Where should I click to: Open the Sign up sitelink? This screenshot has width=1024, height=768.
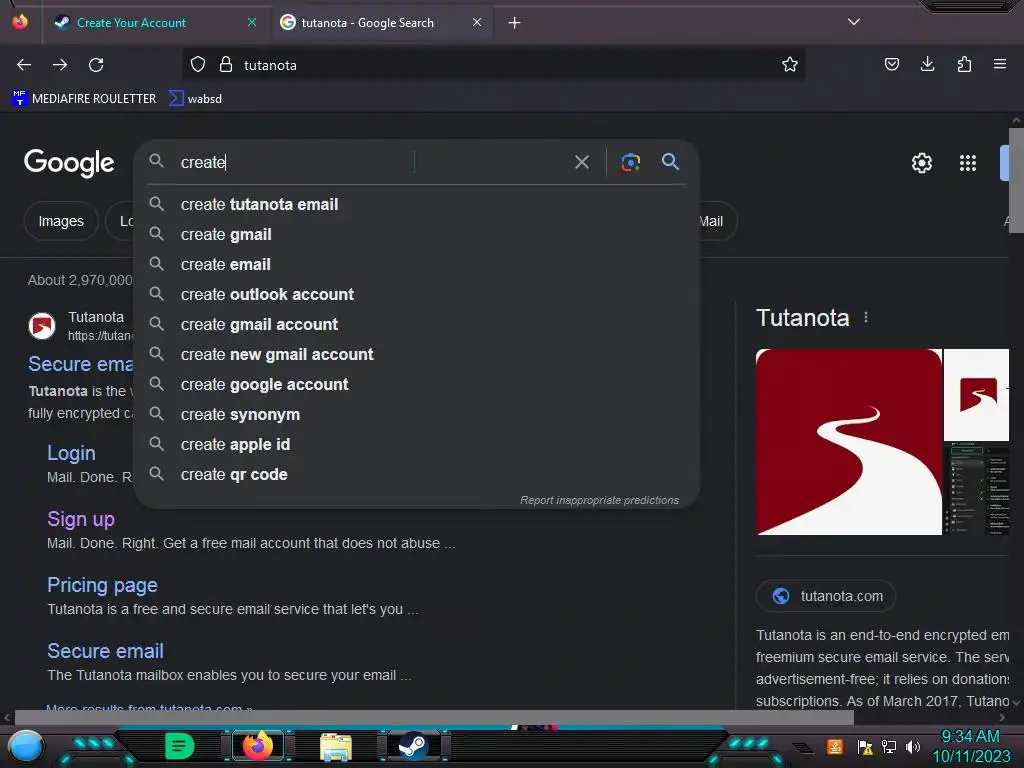pos(81,519)
